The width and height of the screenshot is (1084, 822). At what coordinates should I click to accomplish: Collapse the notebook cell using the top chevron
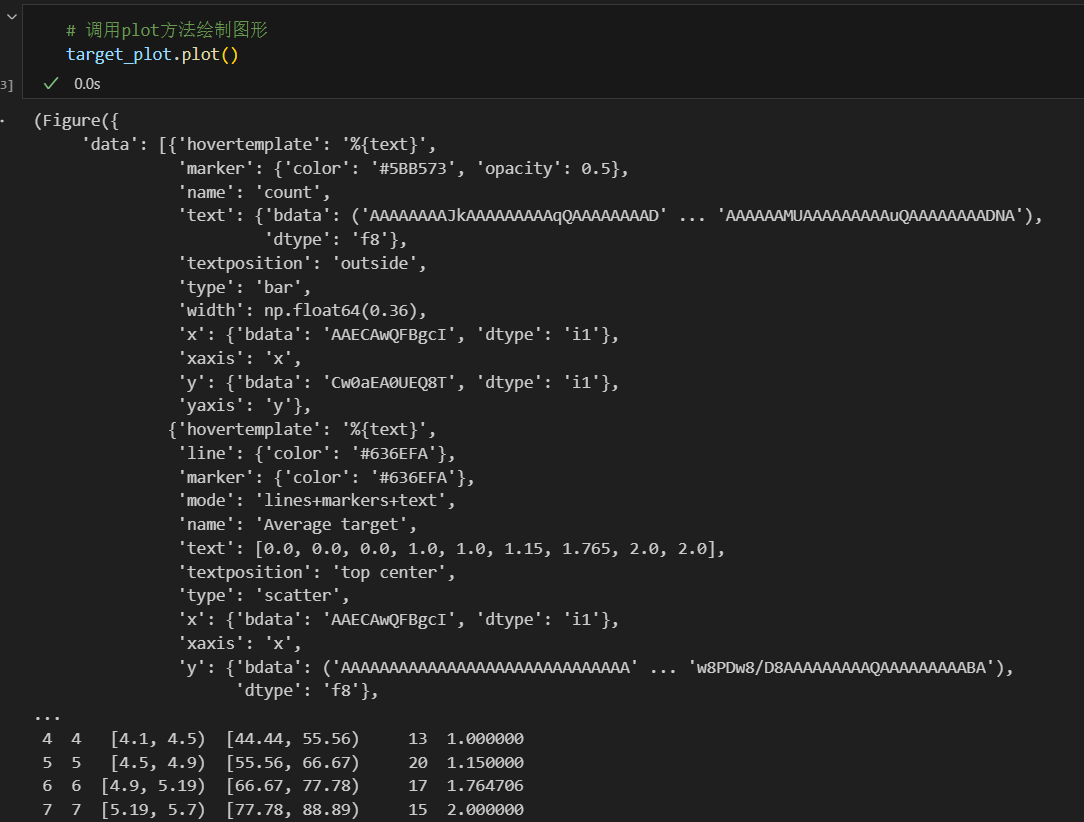pyautogui.click(x=10, y=15)
